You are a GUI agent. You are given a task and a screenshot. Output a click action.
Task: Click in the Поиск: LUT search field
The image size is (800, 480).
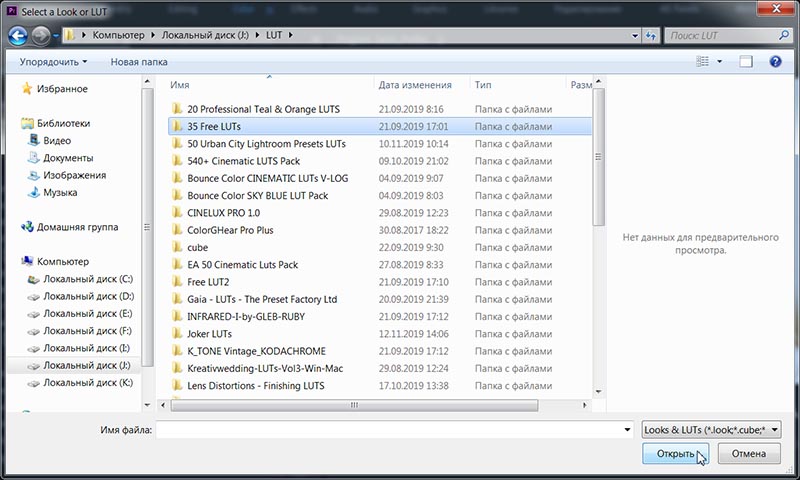tap(721, 35)
